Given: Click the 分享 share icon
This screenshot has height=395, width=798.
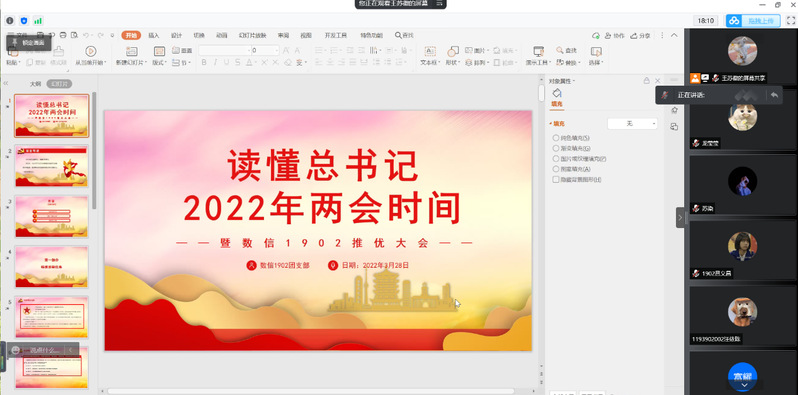Looking at the screenshot, I should click(x=640, y=36).
